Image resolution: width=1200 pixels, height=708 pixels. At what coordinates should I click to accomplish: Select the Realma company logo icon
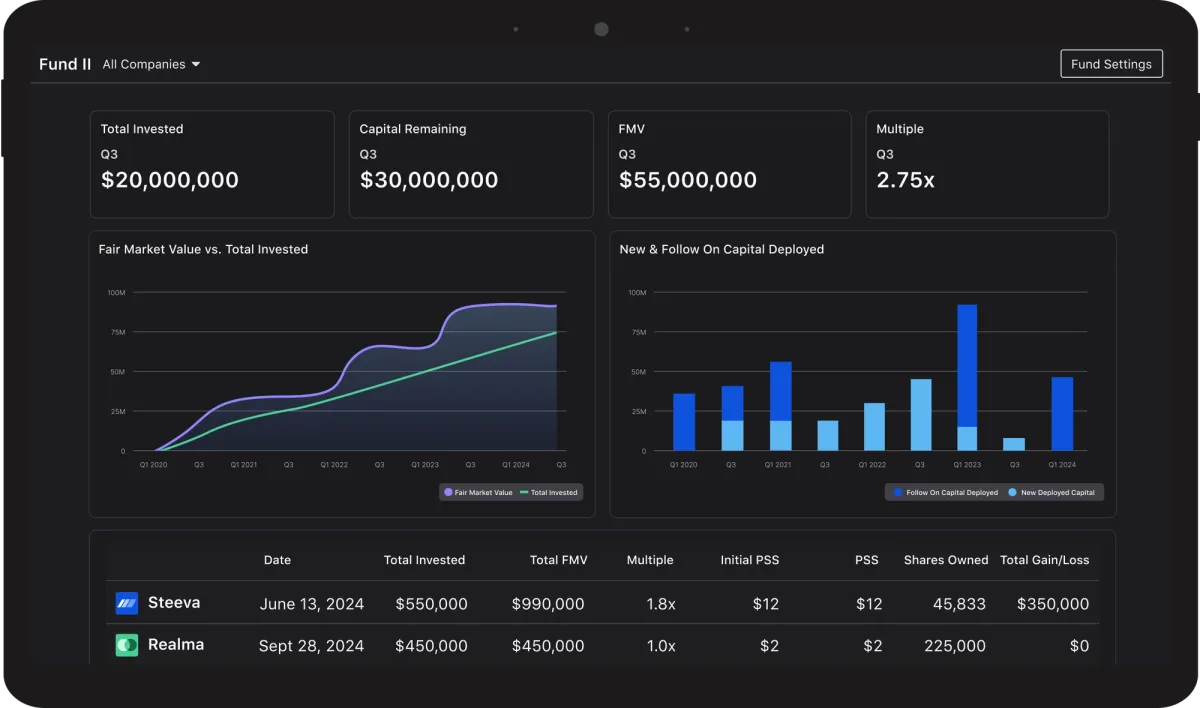tap(126, 645)
